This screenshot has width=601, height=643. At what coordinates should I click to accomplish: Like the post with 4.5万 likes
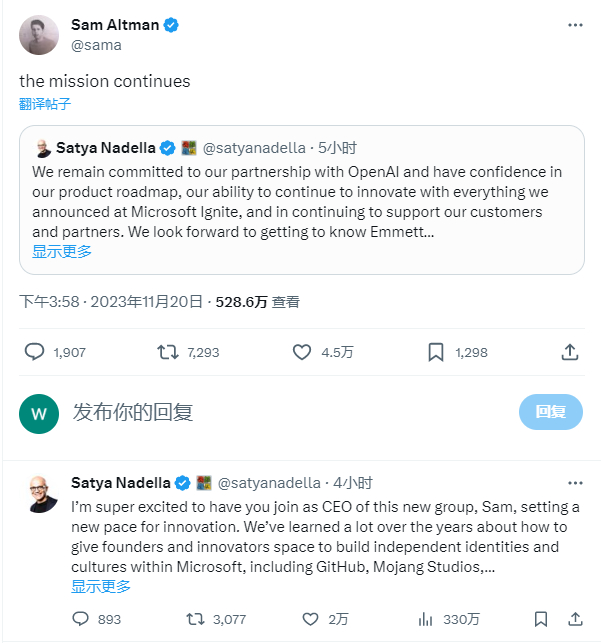303,352
